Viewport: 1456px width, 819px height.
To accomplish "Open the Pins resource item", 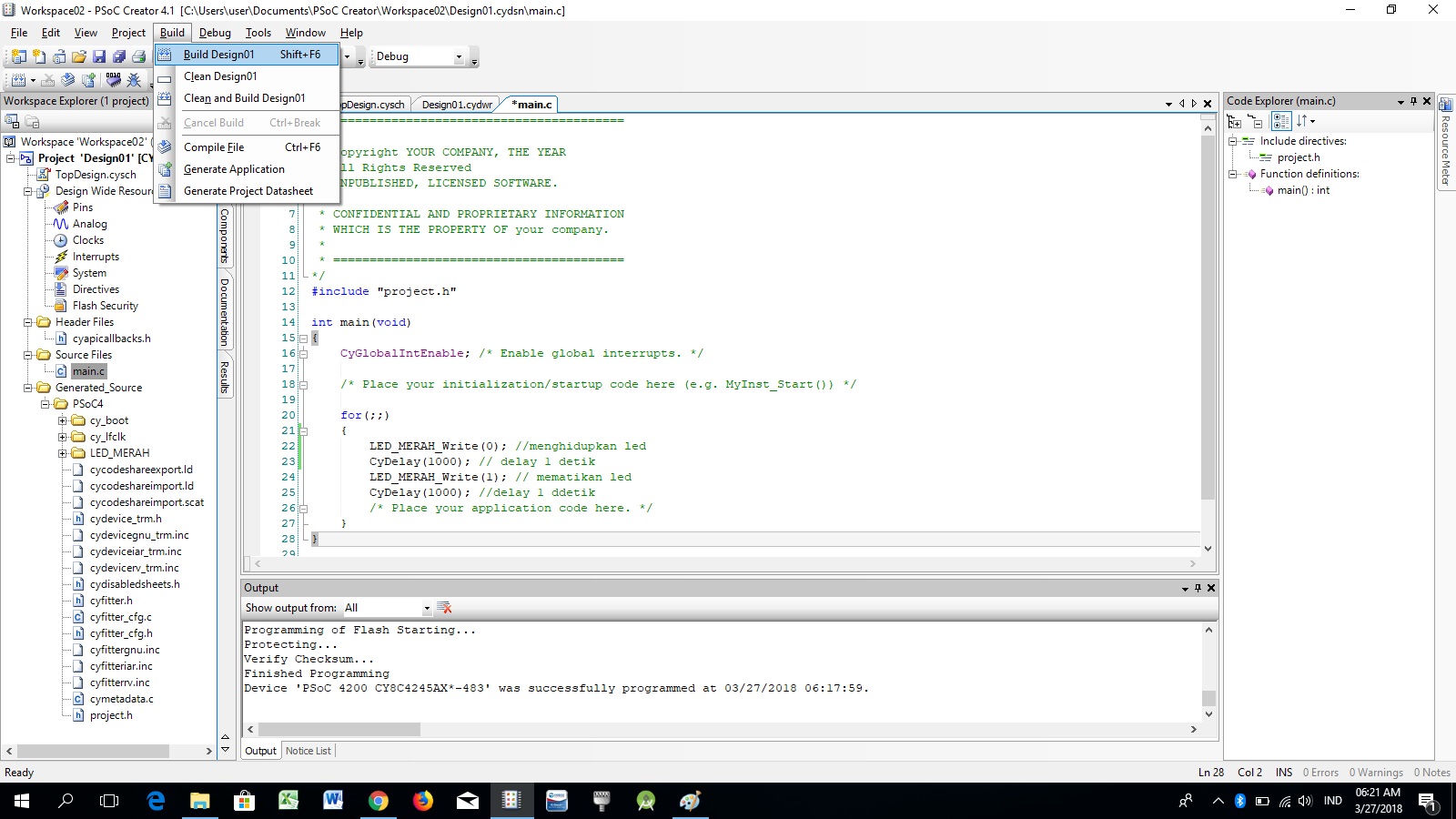I will 83,207.
